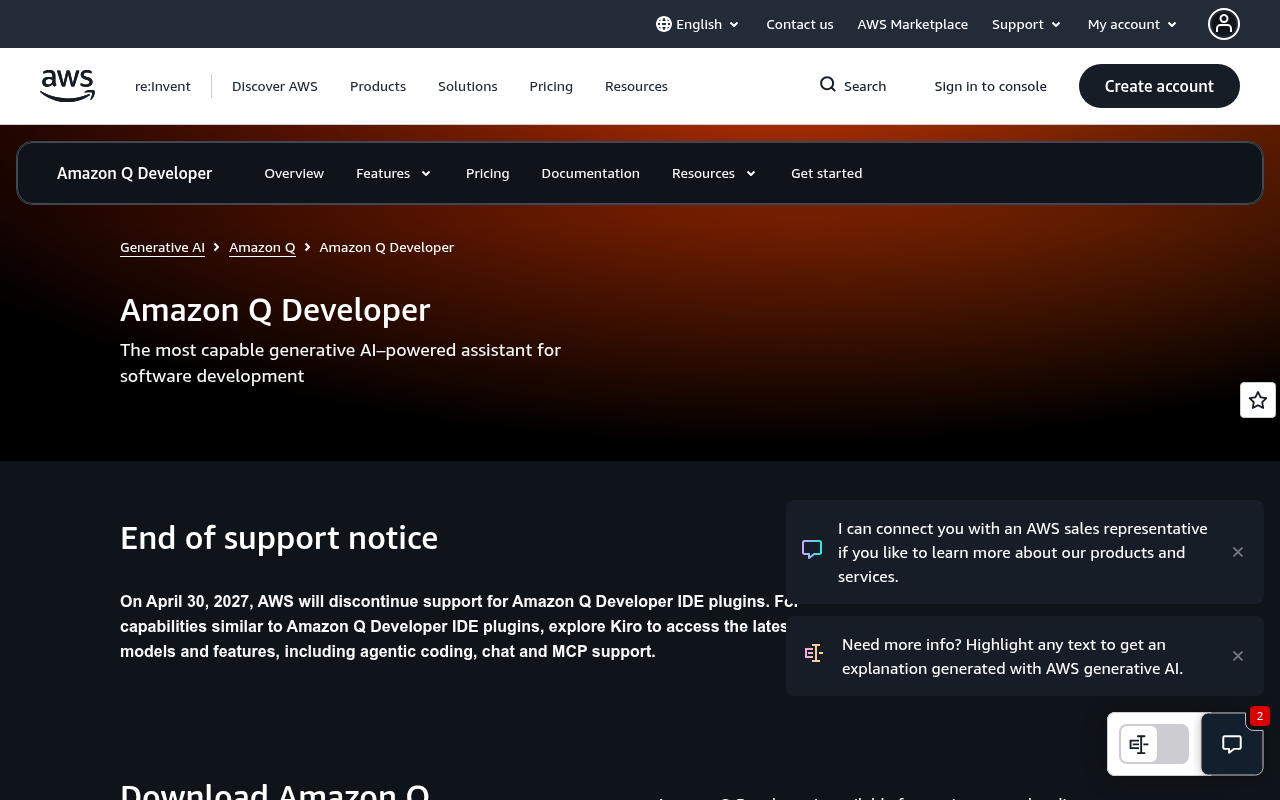Expand the My account dropdown
Screen dimensions: 1280x800
click(x=1133, y=24)
